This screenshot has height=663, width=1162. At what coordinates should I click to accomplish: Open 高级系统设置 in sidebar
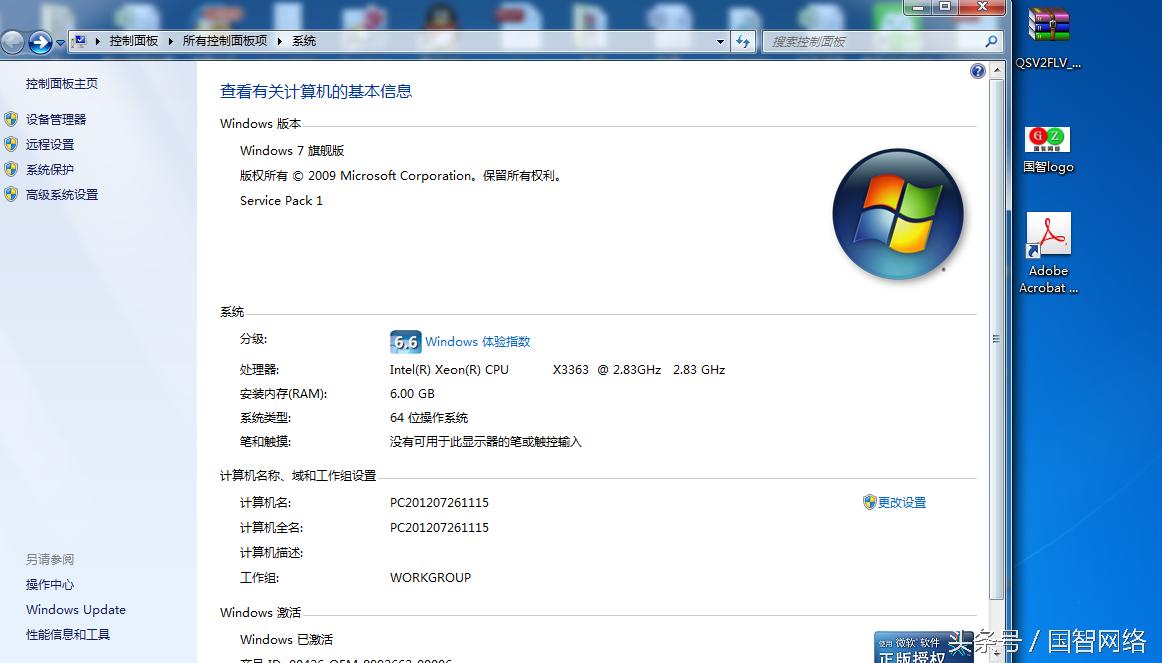[62, 195]
